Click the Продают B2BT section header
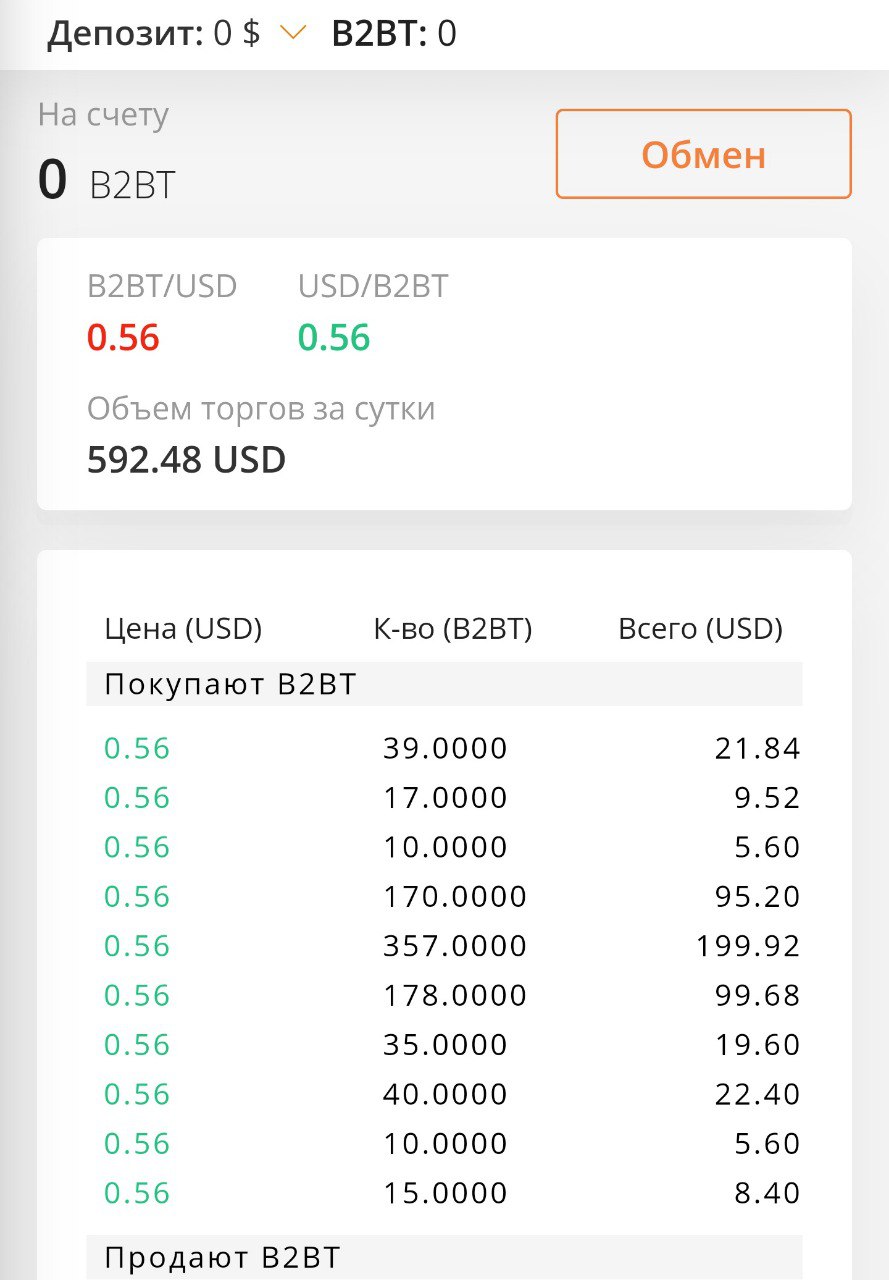 444,1257
